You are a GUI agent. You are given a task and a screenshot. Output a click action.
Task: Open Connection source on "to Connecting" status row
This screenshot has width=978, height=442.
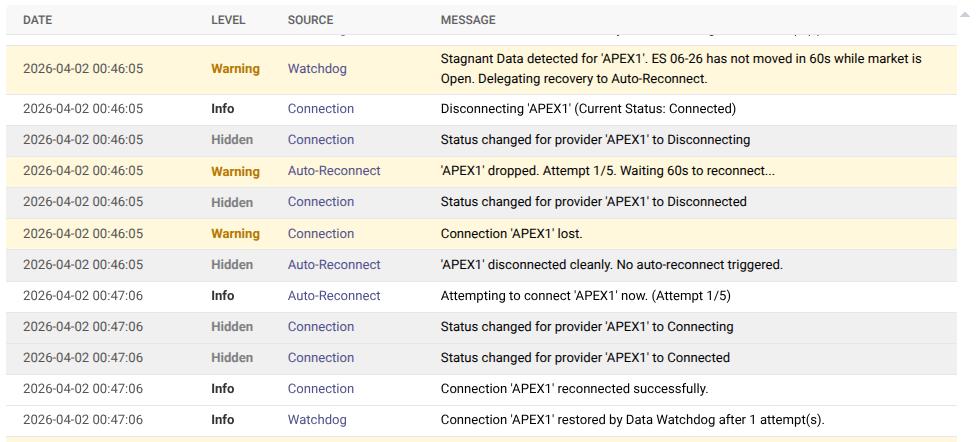[x=320, y=327]
